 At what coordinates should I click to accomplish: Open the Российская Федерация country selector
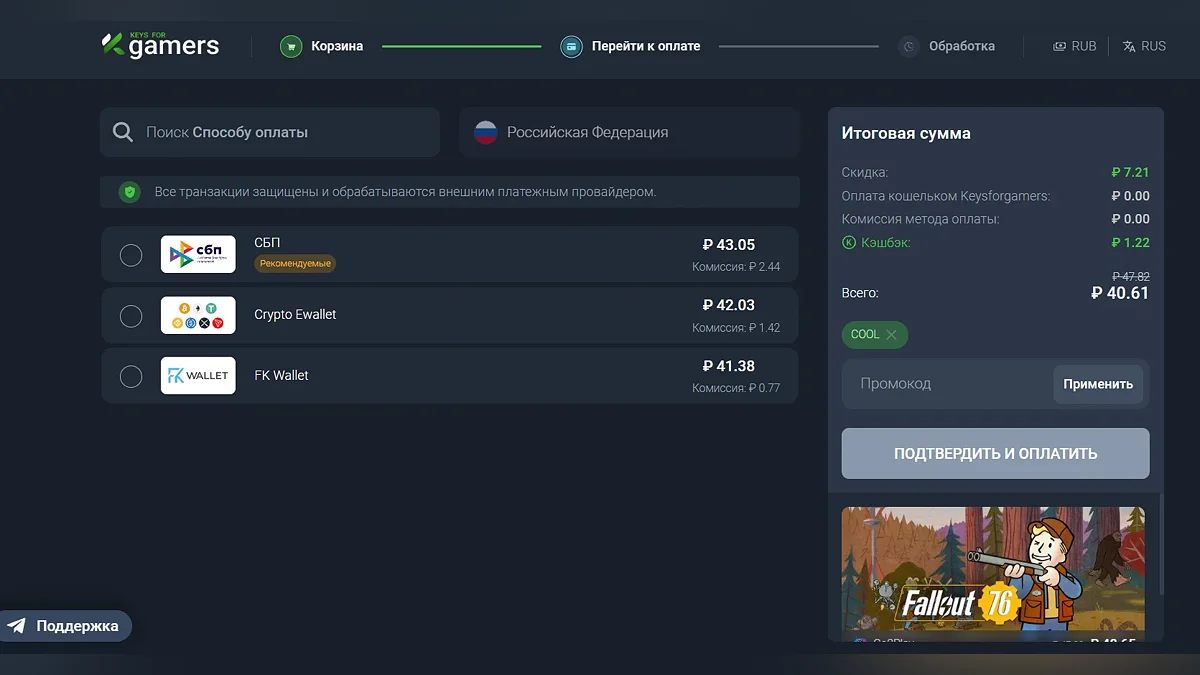coord(630,132)
